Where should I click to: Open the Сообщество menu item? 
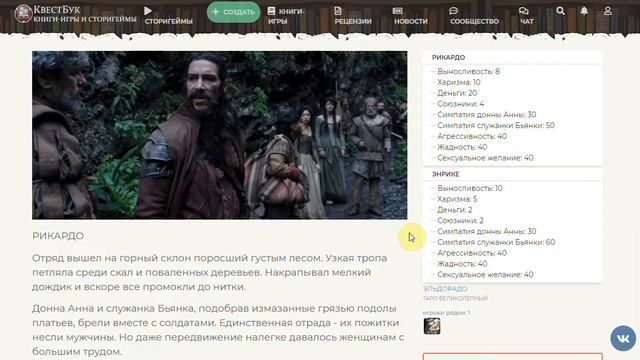pos(474,16)
